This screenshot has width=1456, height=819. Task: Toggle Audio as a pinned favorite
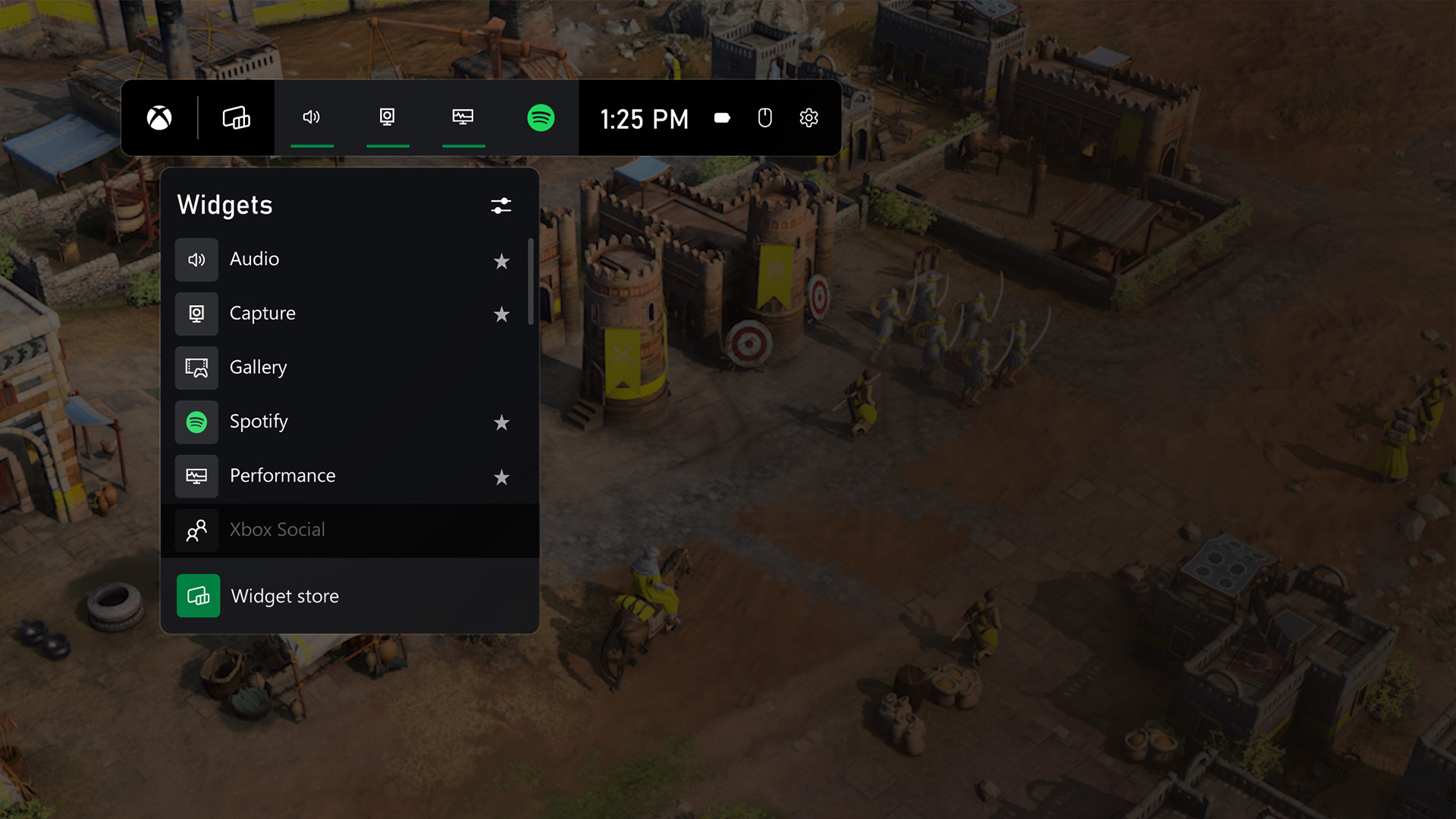501,261
